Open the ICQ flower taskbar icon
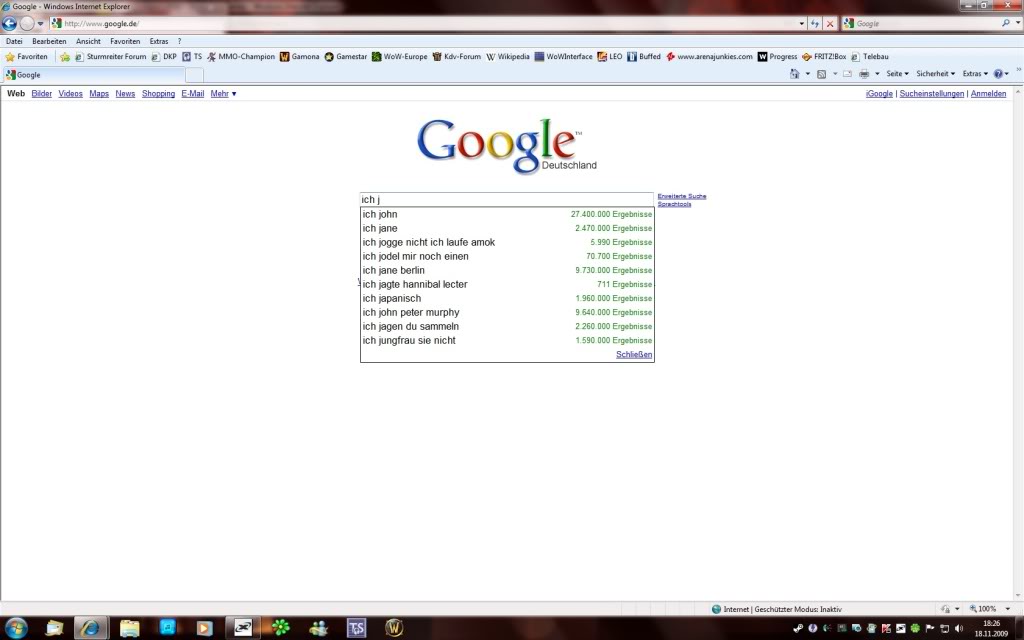Viewport: 1024px width, 640px height. pyautogui.click(x=281, y=628)
